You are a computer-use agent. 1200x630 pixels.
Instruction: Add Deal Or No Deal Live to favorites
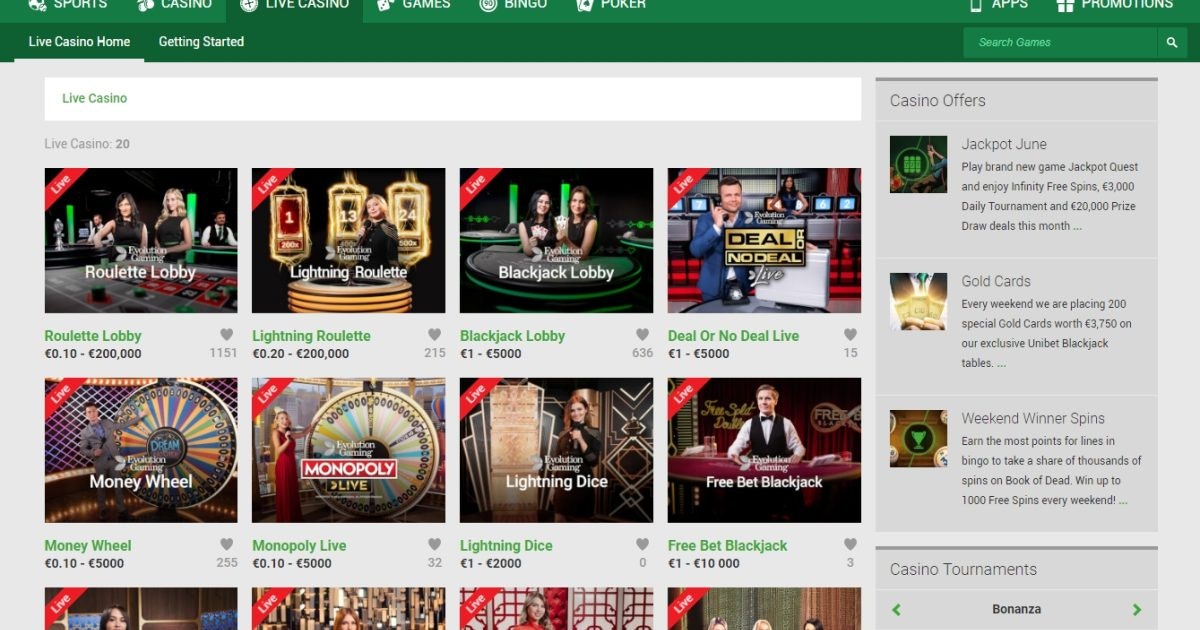pos(850,335)
